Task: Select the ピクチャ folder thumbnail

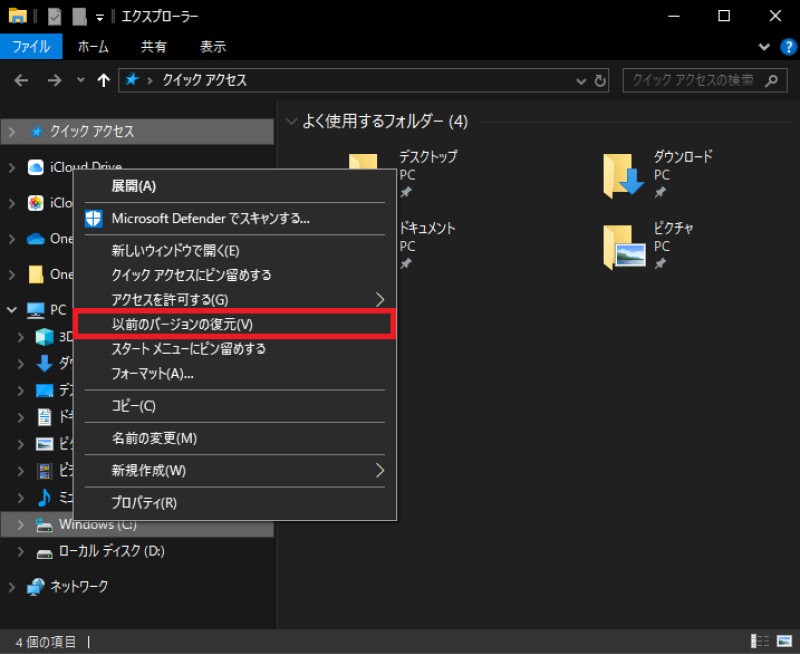Action: 624,247
